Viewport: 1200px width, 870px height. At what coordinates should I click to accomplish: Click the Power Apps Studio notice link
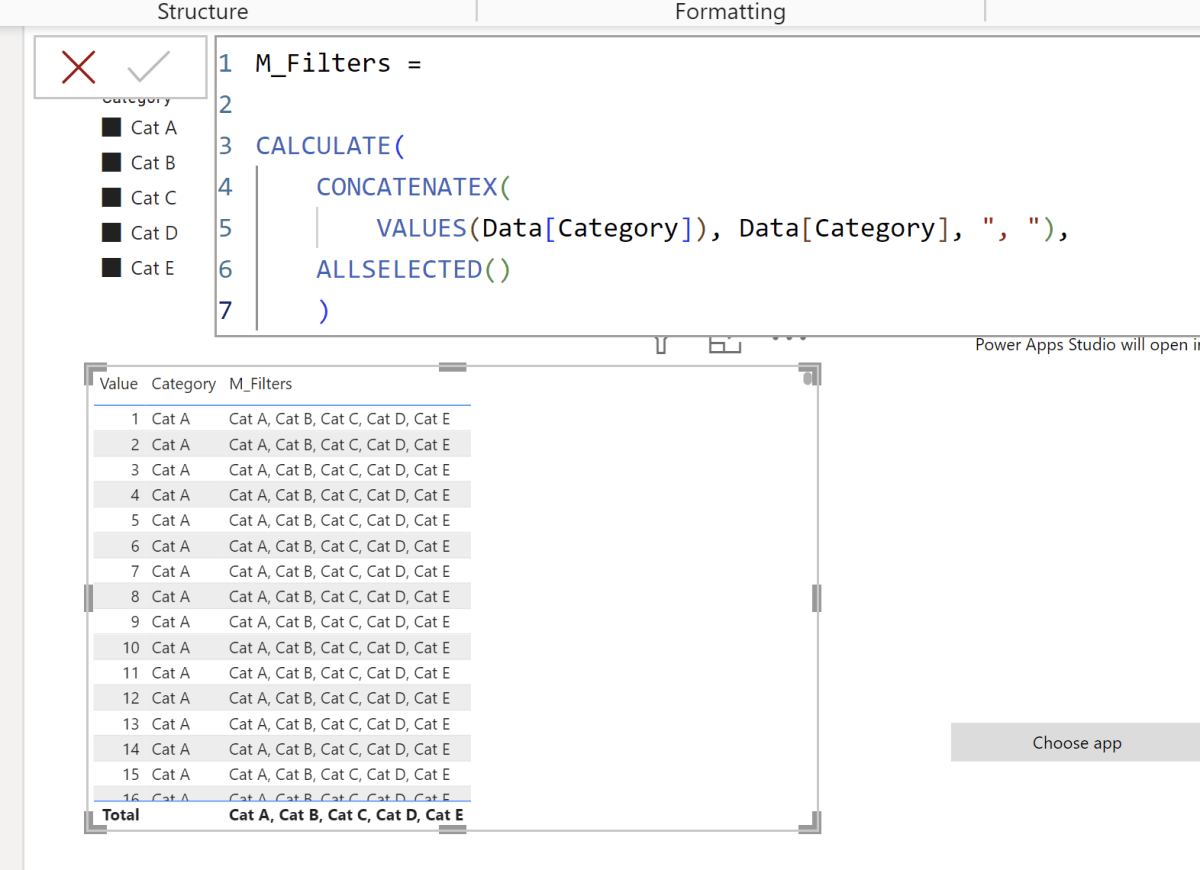(x=1085, y=344)
